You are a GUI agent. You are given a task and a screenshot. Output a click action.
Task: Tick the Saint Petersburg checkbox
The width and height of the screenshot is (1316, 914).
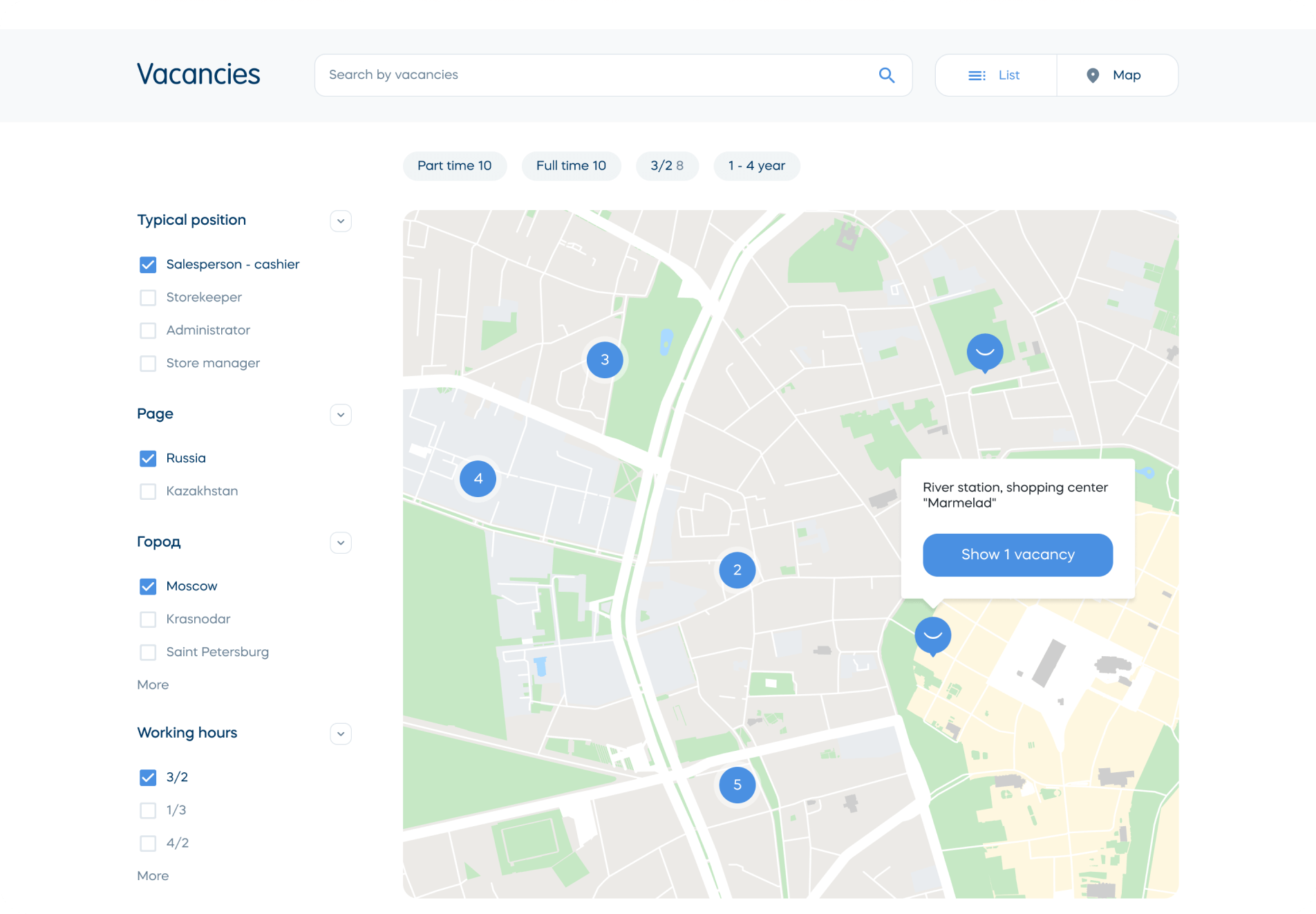tap(148, 652)
